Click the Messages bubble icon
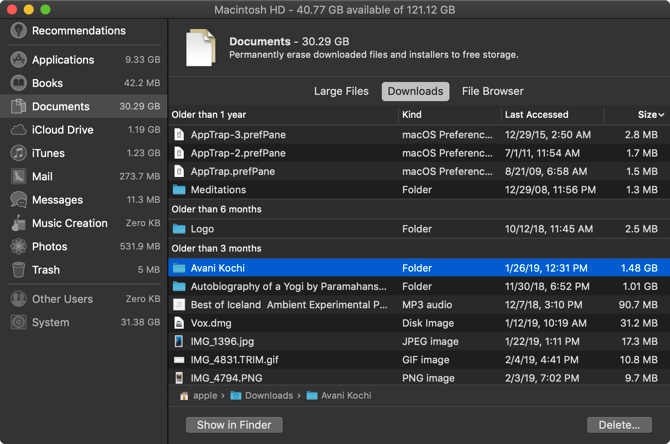Screen dimensions: 670x444 [18, 200]
